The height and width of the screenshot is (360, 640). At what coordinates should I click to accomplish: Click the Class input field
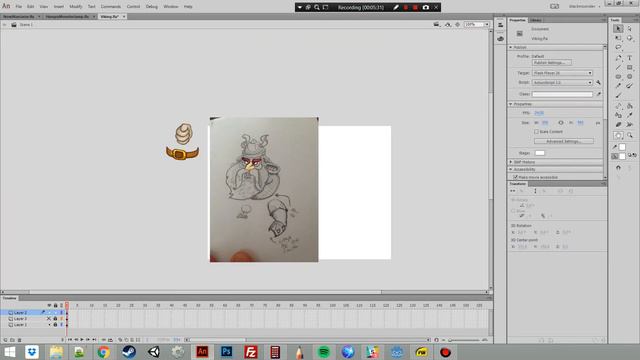click(562, 94)
